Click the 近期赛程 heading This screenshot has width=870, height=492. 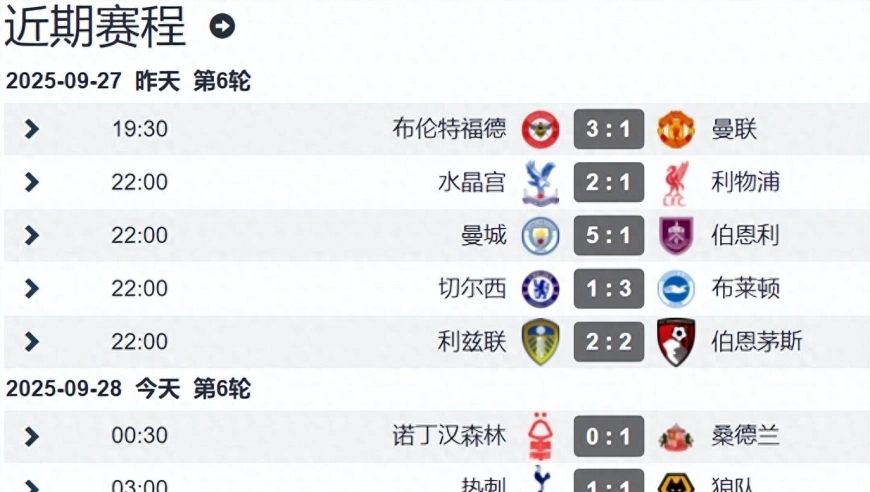95,26
